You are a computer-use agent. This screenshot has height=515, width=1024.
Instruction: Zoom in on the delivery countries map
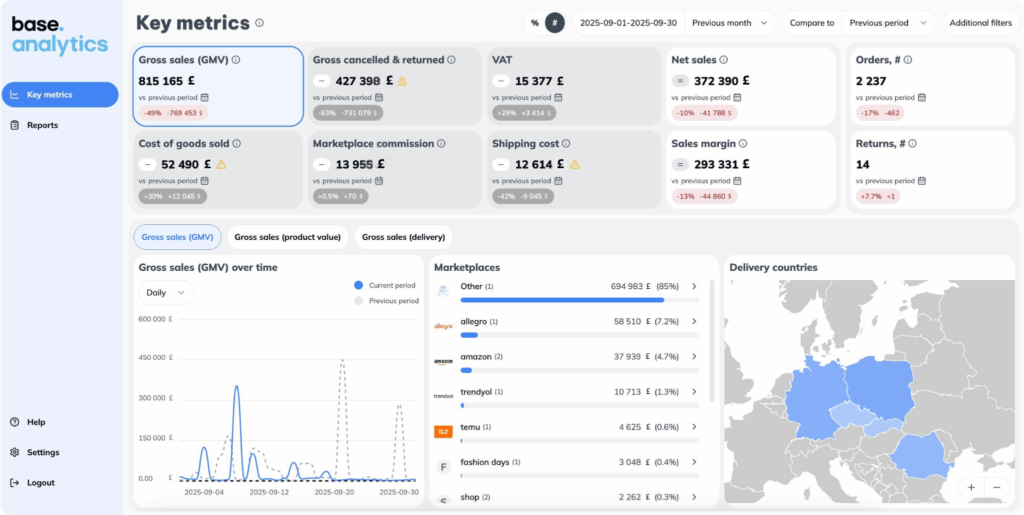[970, 487]
